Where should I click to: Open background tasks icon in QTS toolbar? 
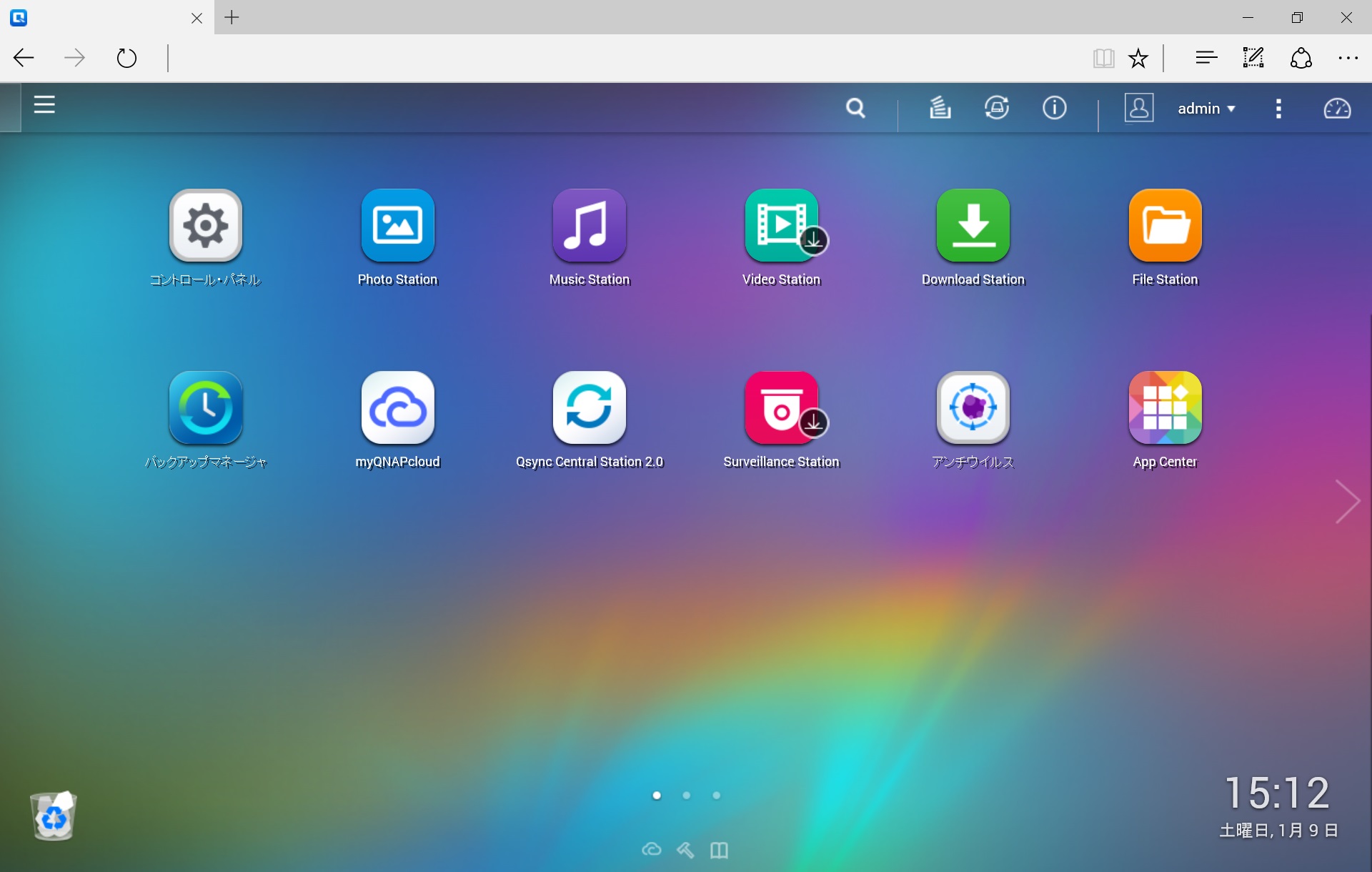click(940, 108)
